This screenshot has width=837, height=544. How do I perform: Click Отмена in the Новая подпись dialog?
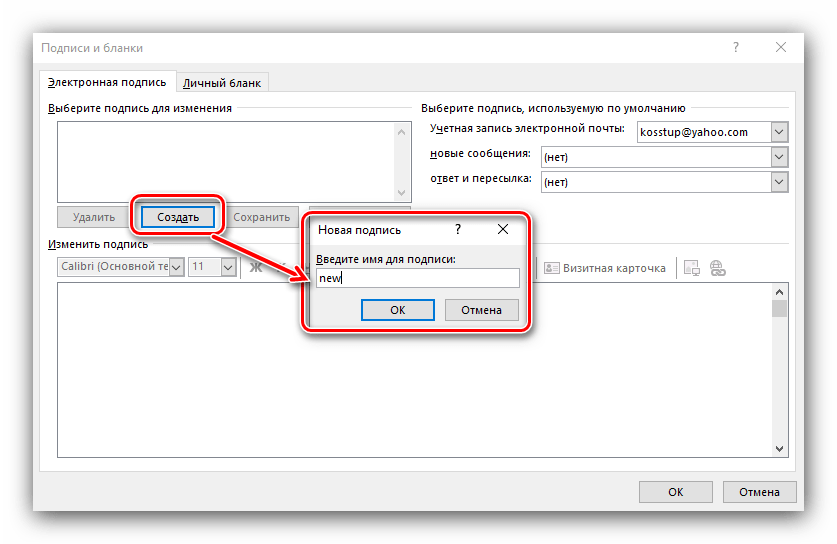tap(481, 310)
